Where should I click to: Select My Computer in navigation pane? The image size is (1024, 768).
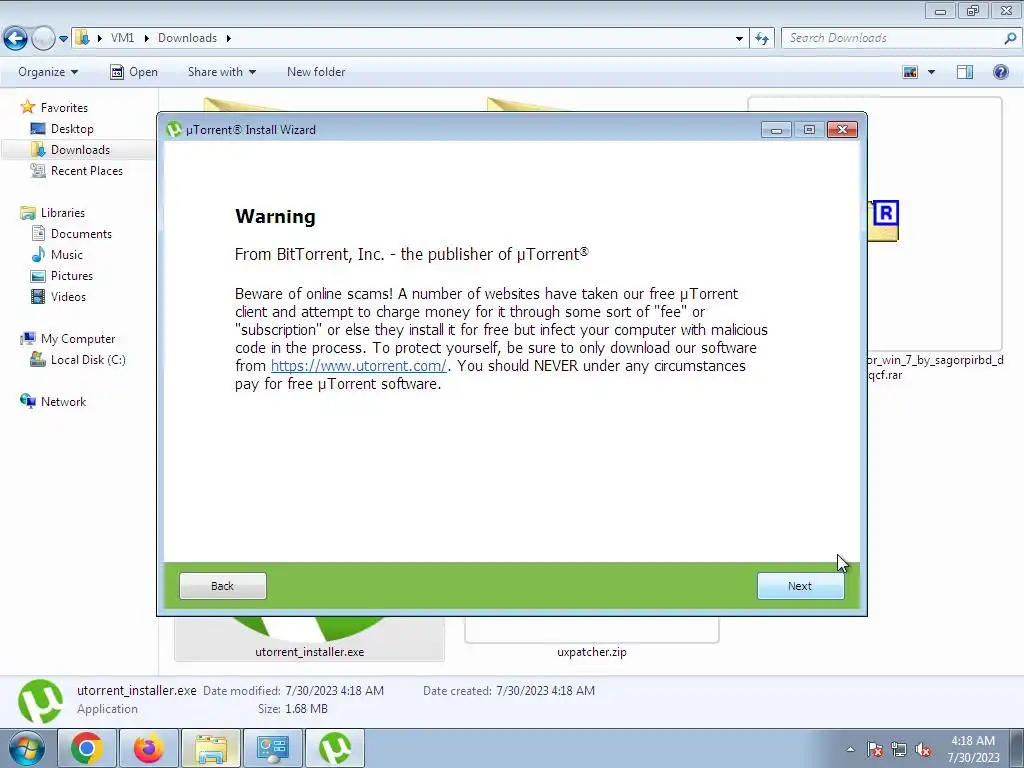coord(78,339)
